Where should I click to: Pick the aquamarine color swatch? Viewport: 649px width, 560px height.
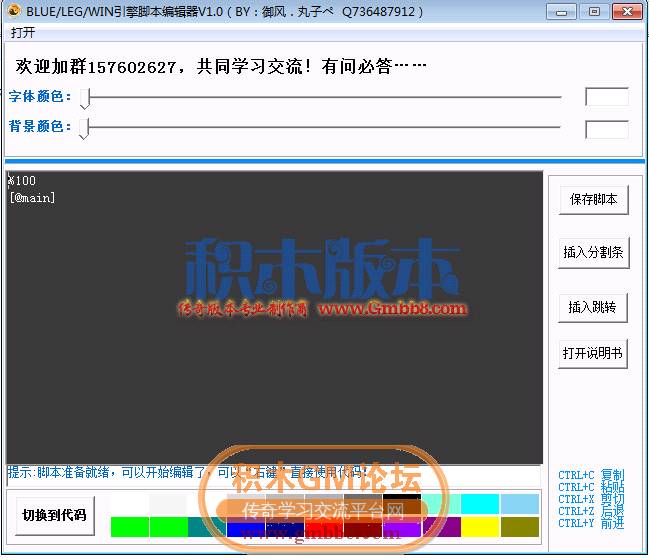pos(441,504)
